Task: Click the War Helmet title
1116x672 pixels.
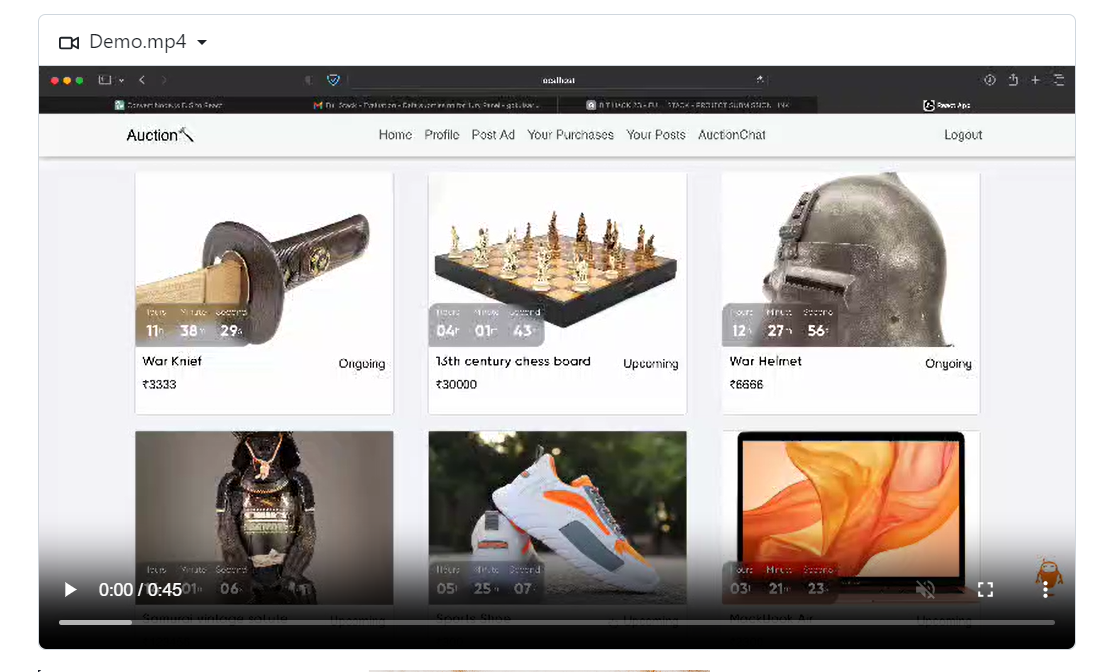Action: [765, 361]
